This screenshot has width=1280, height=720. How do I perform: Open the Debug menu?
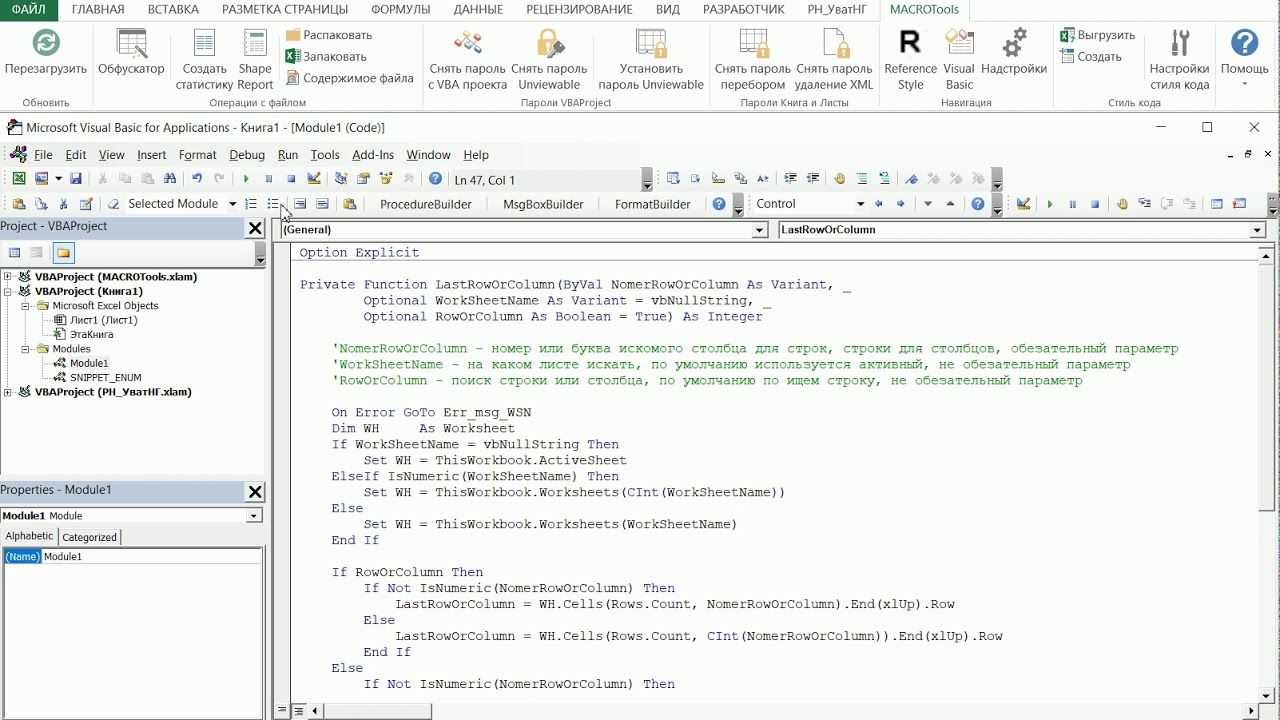pyautogui.click(x=247, y=155)
